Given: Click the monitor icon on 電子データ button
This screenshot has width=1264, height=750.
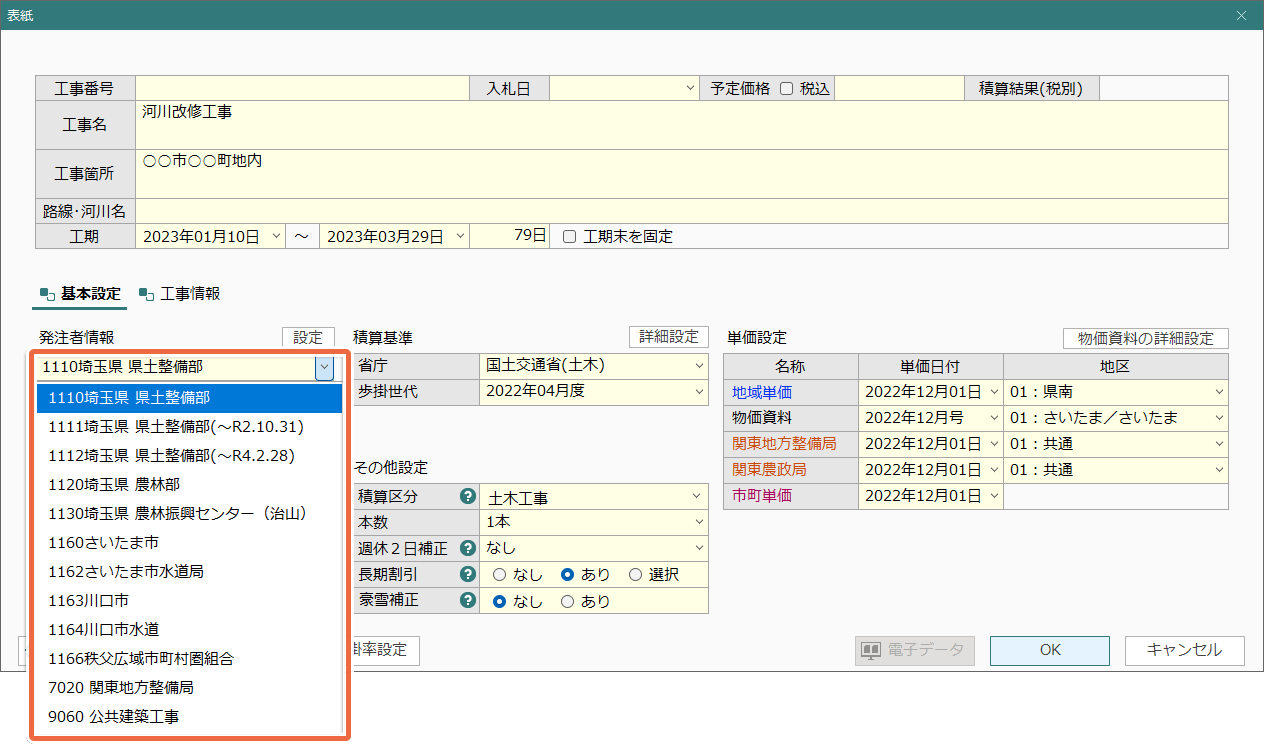Looking at the screenshot, I should pyautogui.click(x=871, y=650).
